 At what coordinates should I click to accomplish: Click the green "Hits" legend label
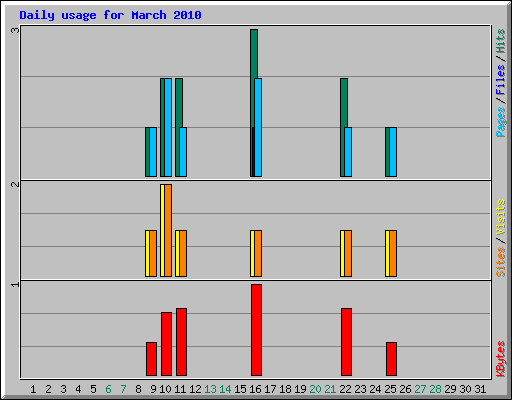[500, 41]
